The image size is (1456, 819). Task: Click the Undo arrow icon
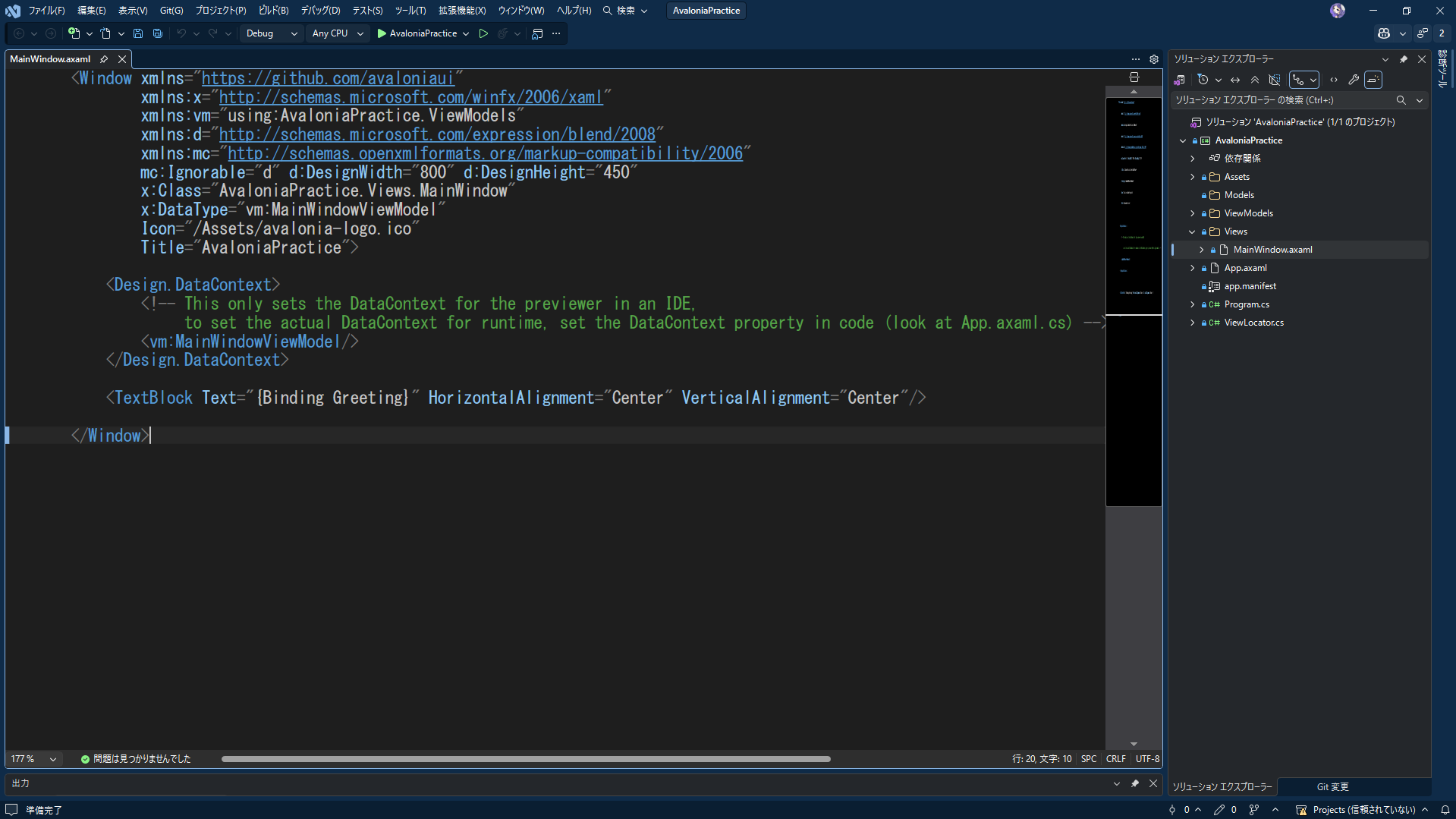[181, 33]
